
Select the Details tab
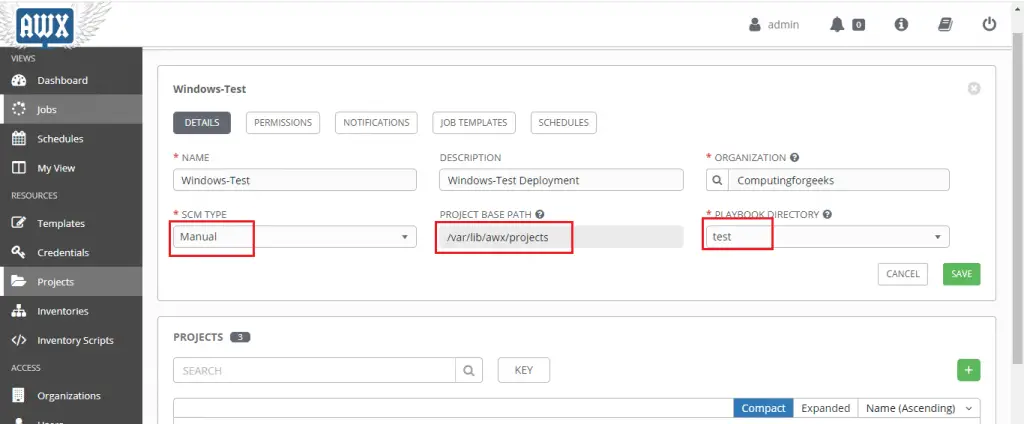(x=202, y=123)
